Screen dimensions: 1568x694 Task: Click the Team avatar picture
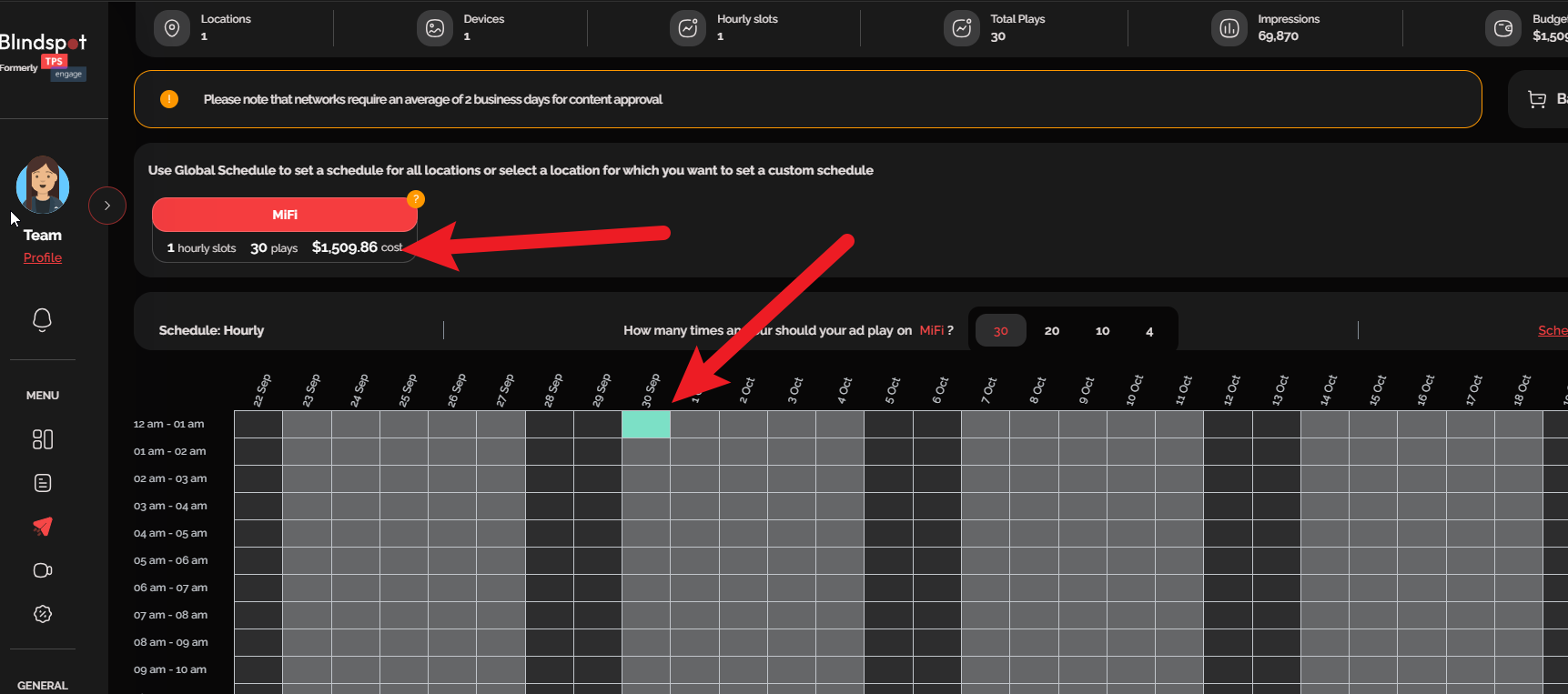click(x=43, y=186)
